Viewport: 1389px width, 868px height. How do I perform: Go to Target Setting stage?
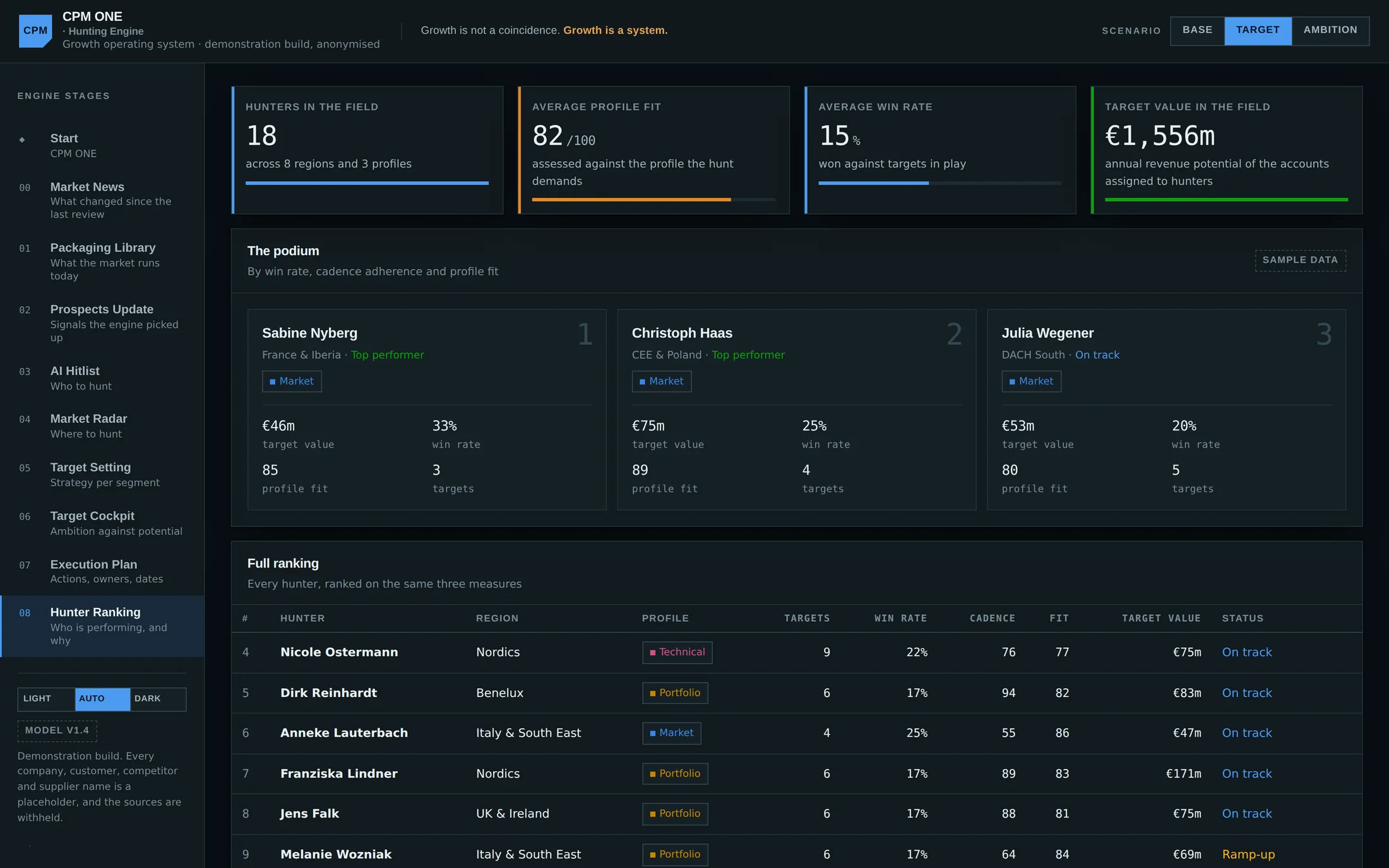pyautogui.click(x=102, y=475)
